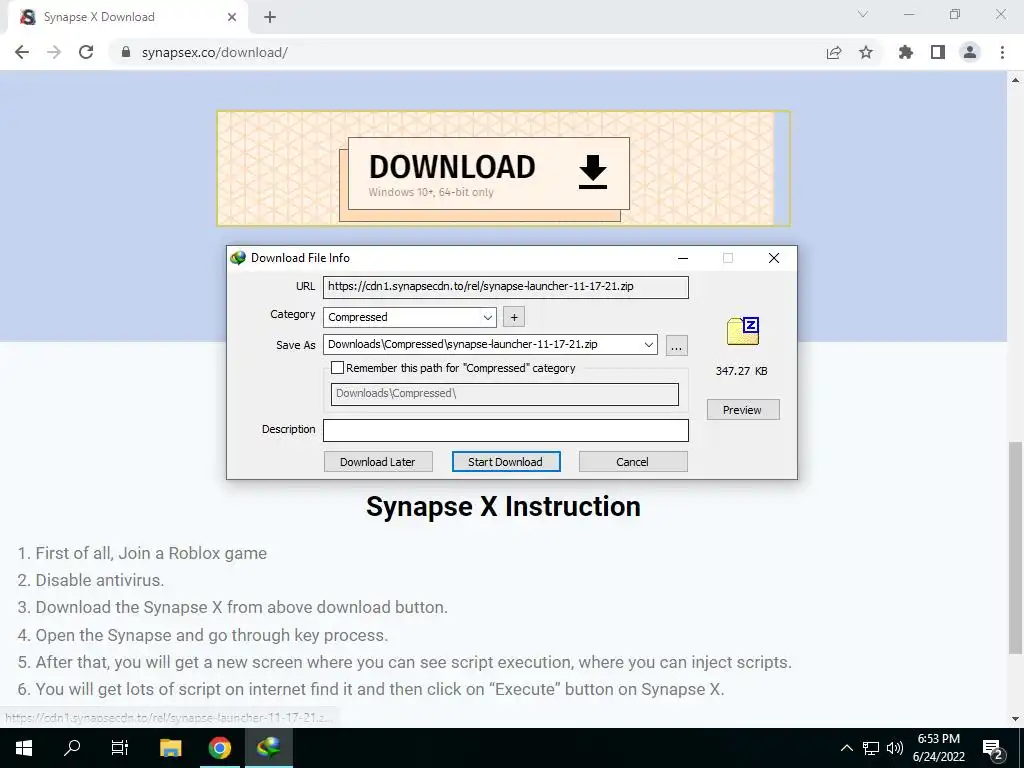Open Internet Download Manager taskbar icon
Screen dimensions: 1024x768
tap(268, 748)
